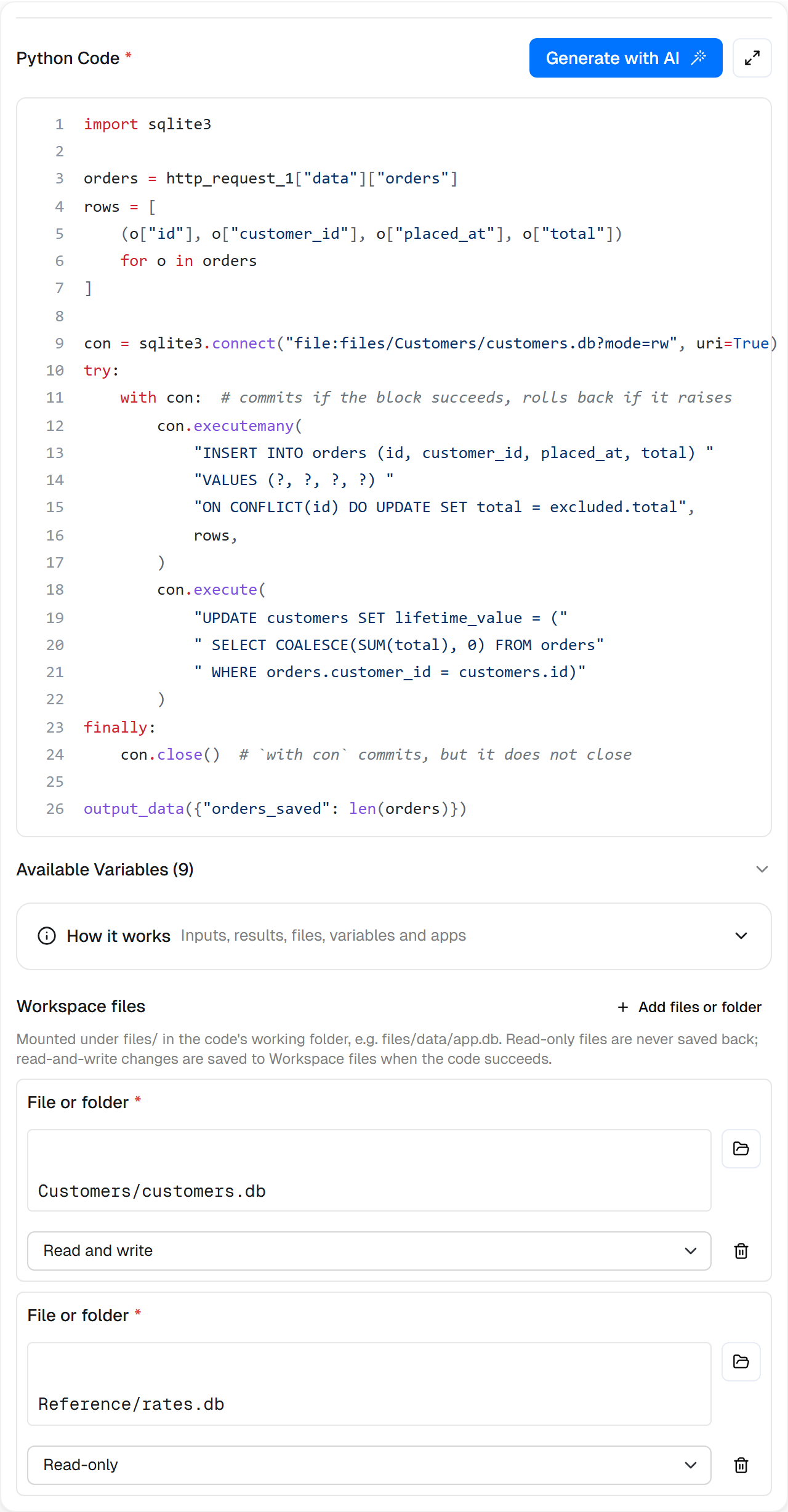This screenshot has height=1512, width=788.
Task: Browse folder for Reference/rates.db
Action: pos(741,1362)
